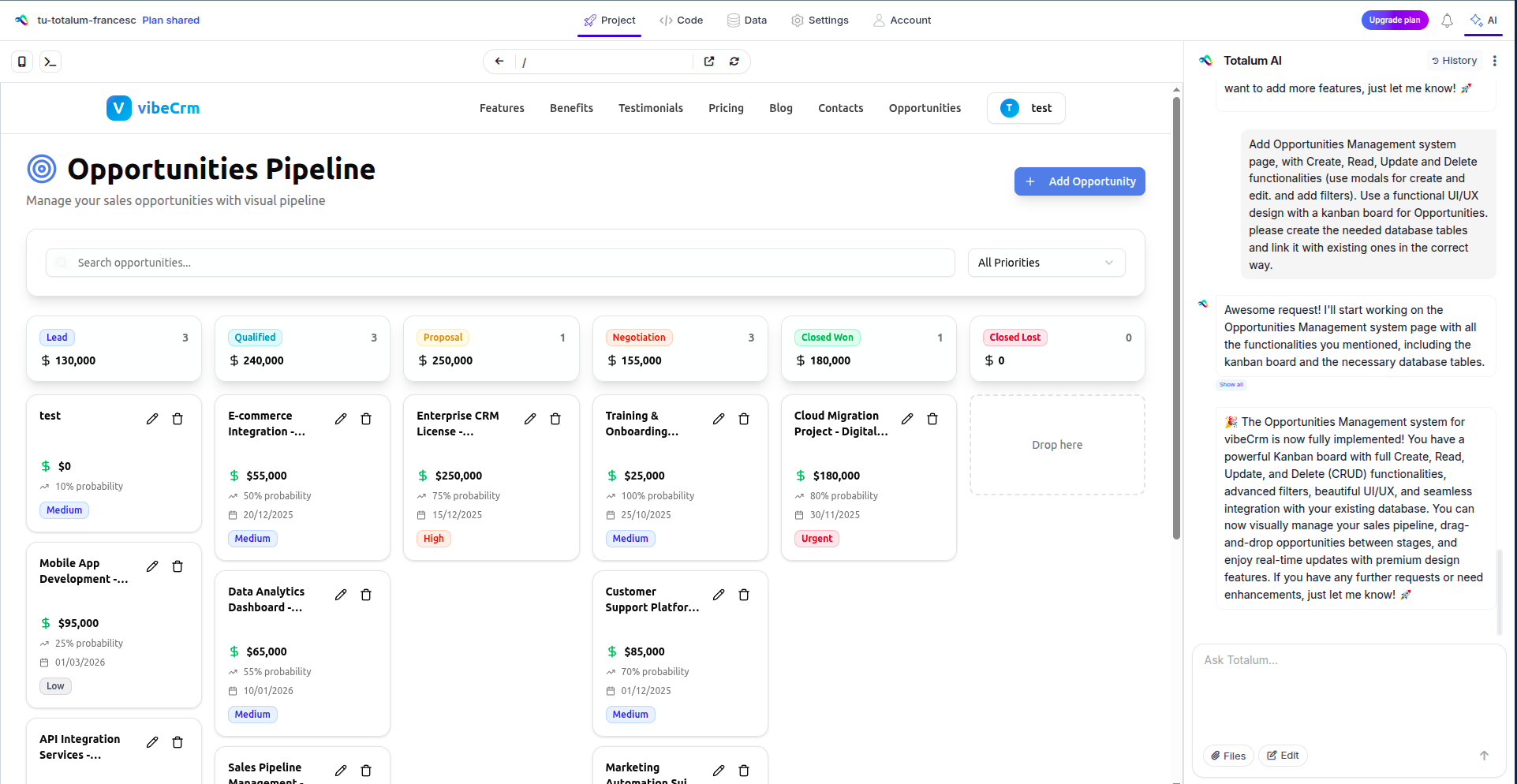The width and height of the screenshot is (1517, 784).
Task: Click the notifications bell icon
Action: click(1447, 21)
